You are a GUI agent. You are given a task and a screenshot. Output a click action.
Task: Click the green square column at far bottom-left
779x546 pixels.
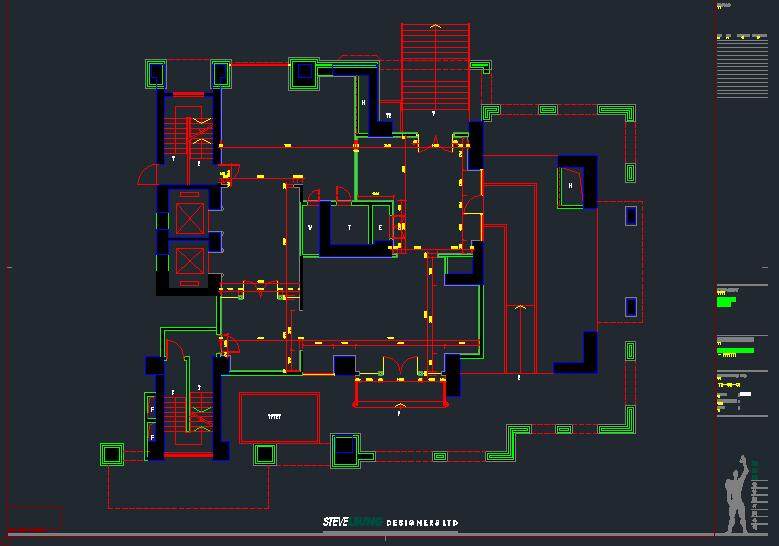[110, 455]
